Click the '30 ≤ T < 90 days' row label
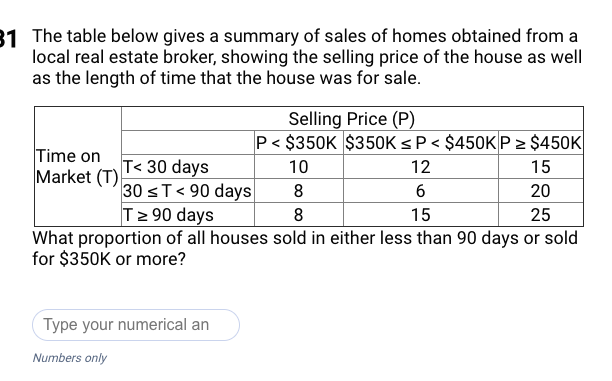This screenshot has height=381, width=612. click(188, 191)
